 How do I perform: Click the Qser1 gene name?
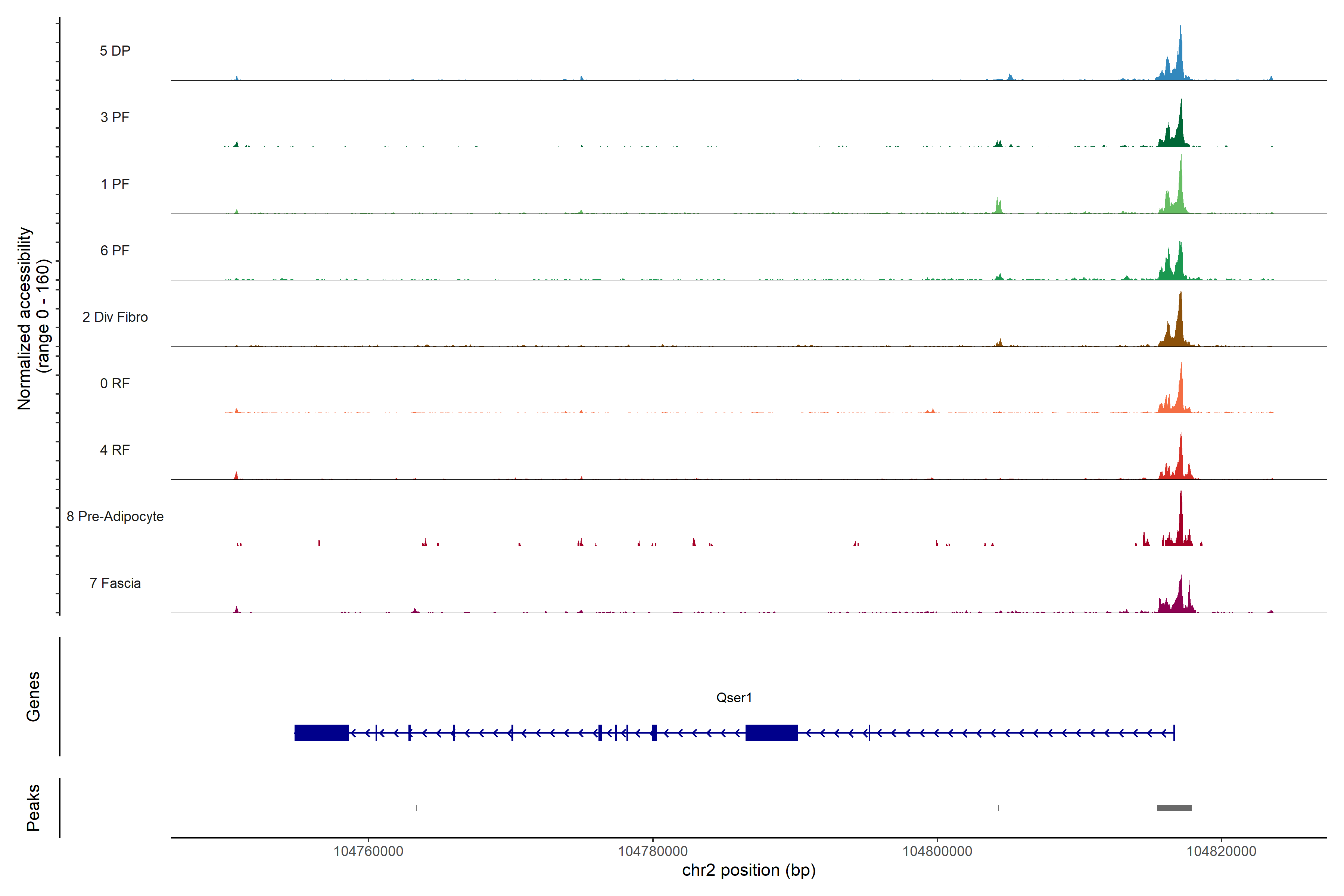(734, 698)
